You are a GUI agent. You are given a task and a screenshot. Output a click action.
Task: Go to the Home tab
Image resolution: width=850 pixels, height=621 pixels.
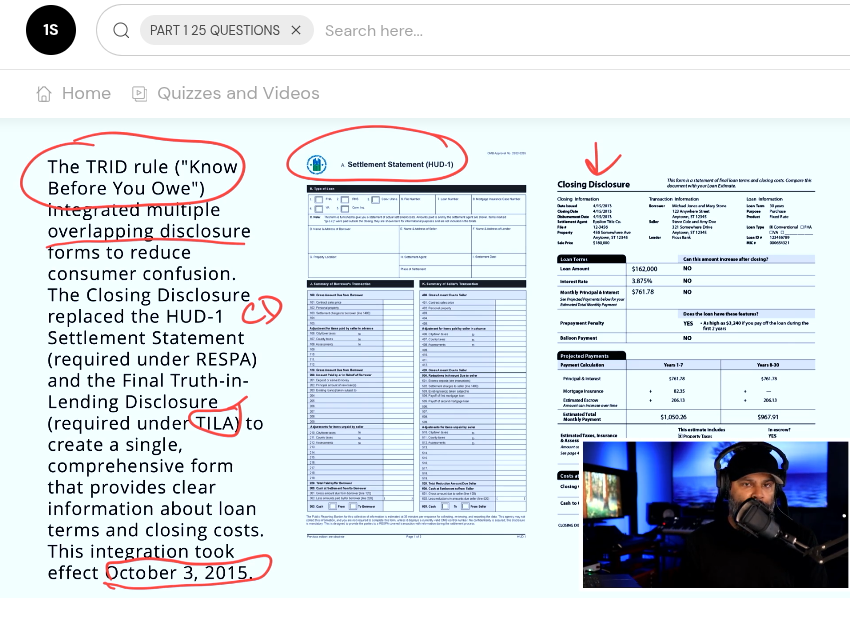click(x=85, y=94)
